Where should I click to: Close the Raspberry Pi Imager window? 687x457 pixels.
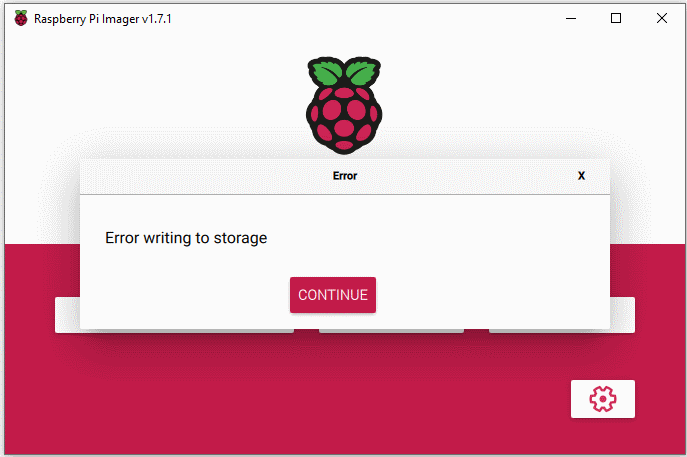pyautogui.click(x=662, y=18)
